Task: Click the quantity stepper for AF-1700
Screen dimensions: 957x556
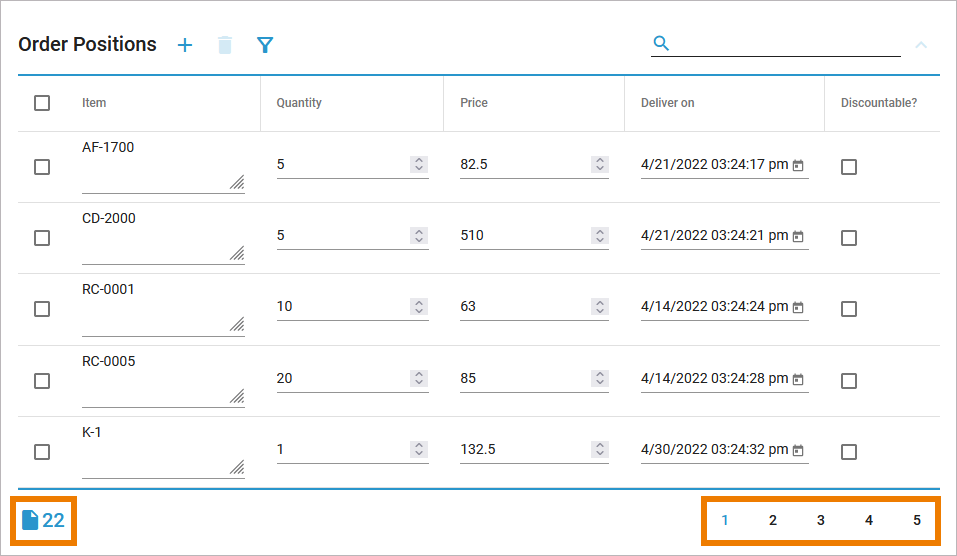Action: (x=419, y=164)
